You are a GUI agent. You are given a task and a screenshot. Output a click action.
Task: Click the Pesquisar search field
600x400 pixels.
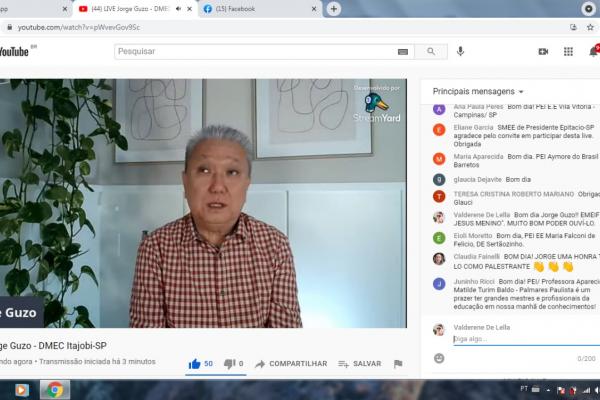click(255, 51)
